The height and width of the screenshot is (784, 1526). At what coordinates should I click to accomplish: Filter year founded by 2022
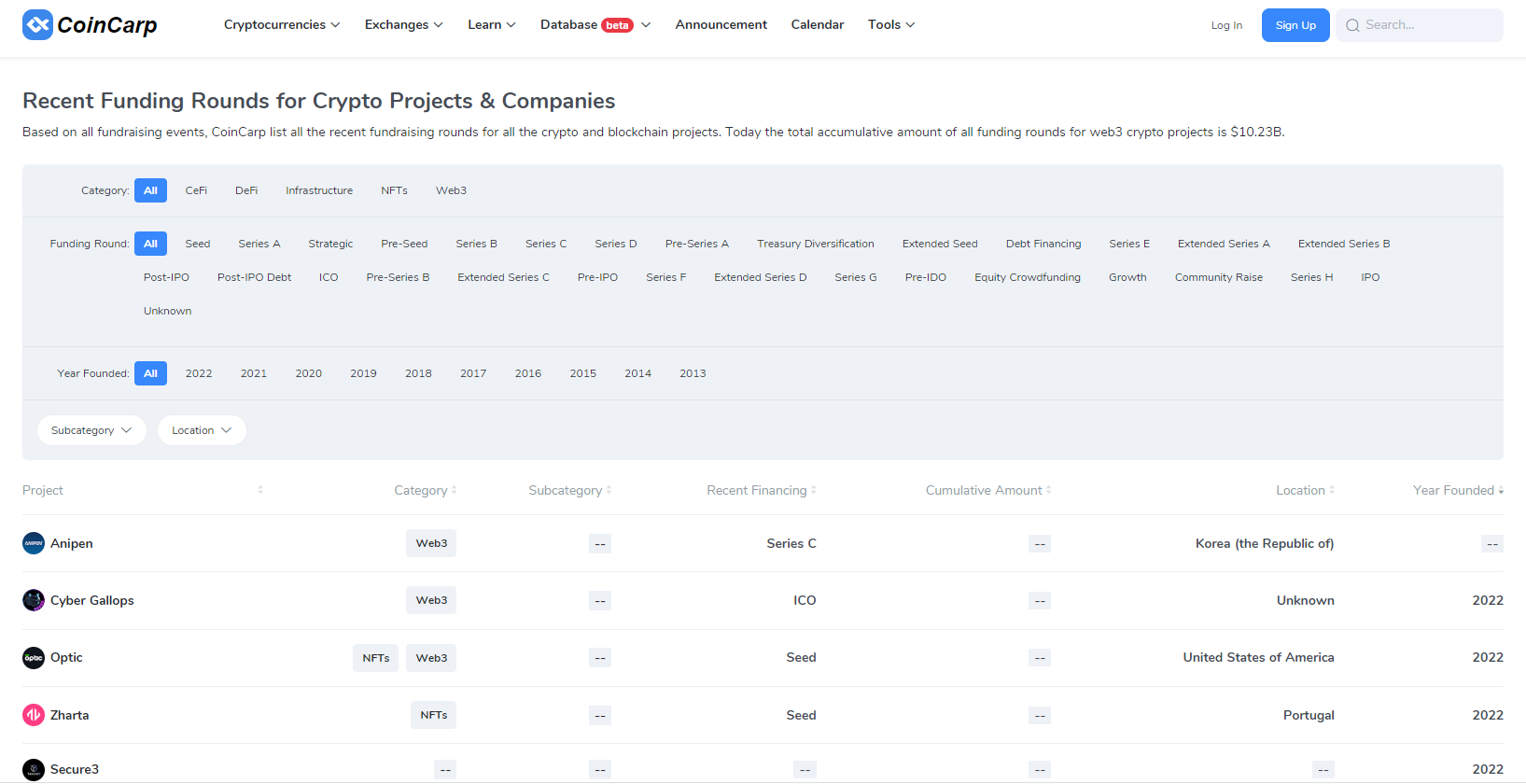tap(199, 373)
